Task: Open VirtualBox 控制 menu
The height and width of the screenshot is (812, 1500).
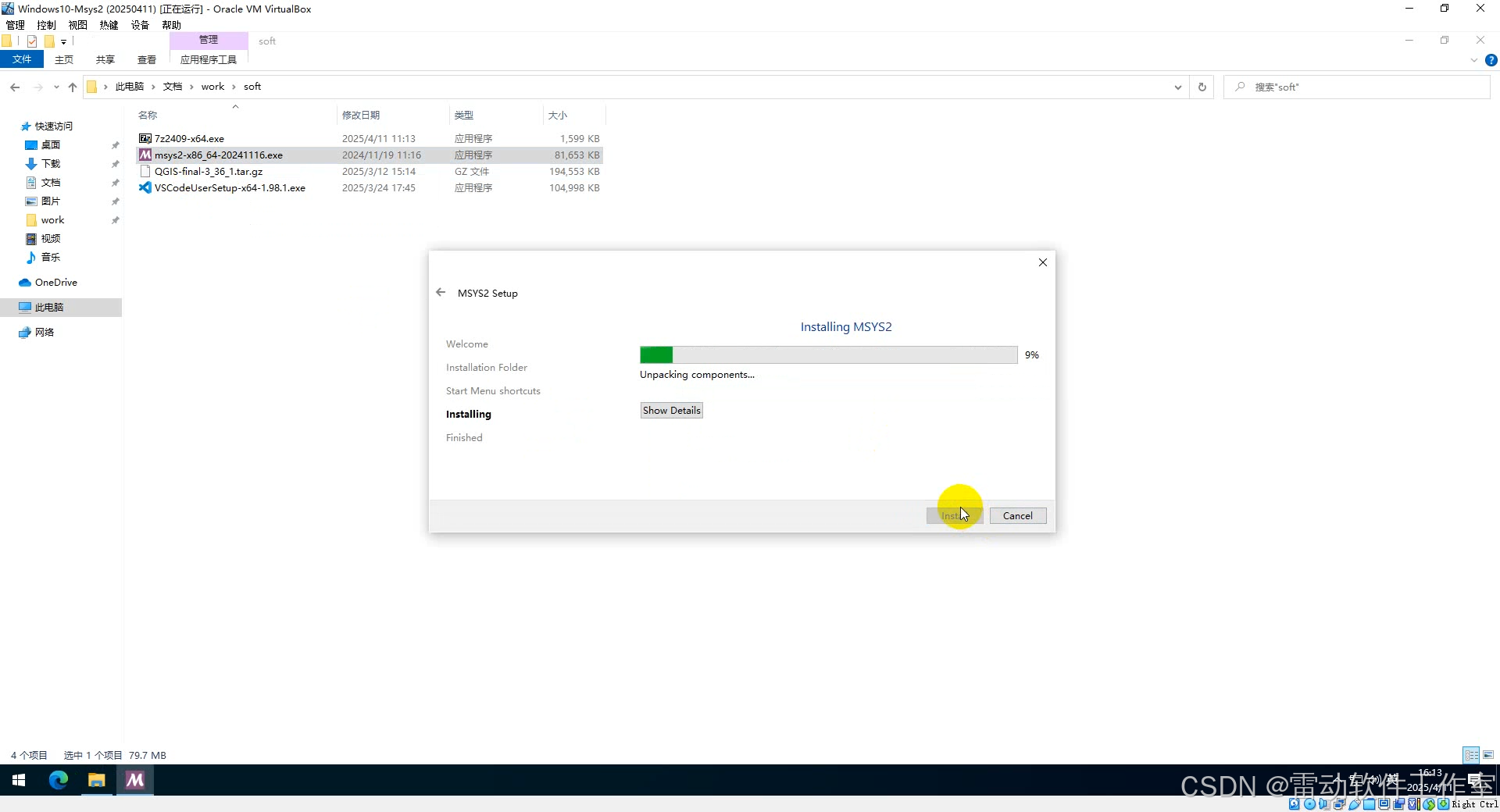Action: coord(47,25)
